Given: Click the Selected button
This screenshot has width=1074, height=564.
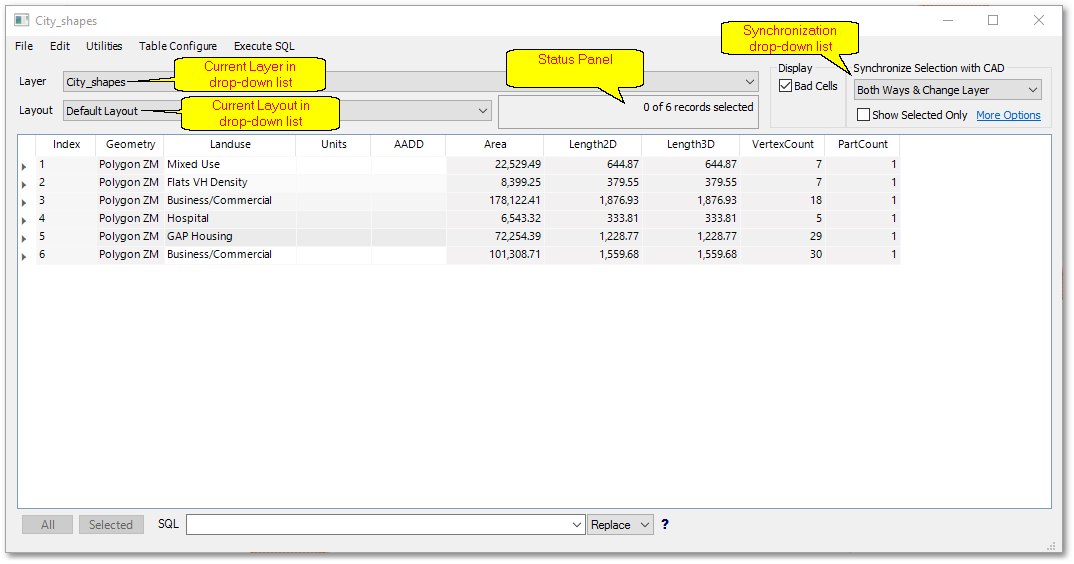Looking at the screenshot, I should (111, 524).
